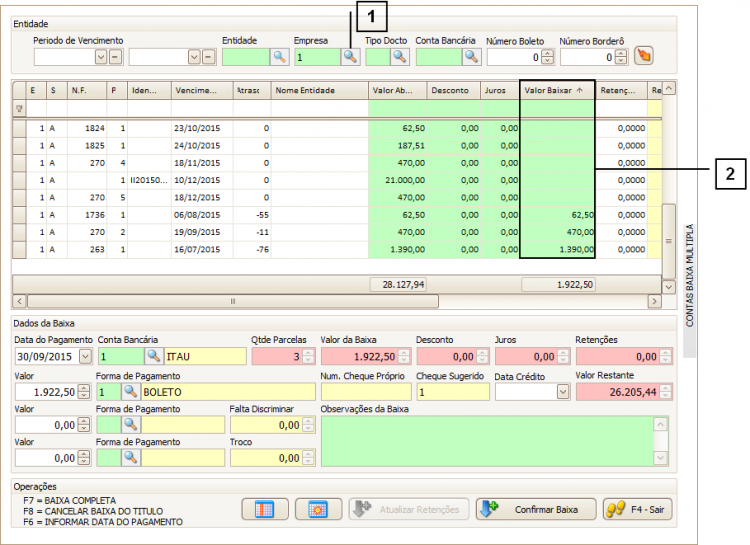This screenshot has height=545, width=750.
Task: Increase Número Boleto with up stepper
Action: point(548,54)
